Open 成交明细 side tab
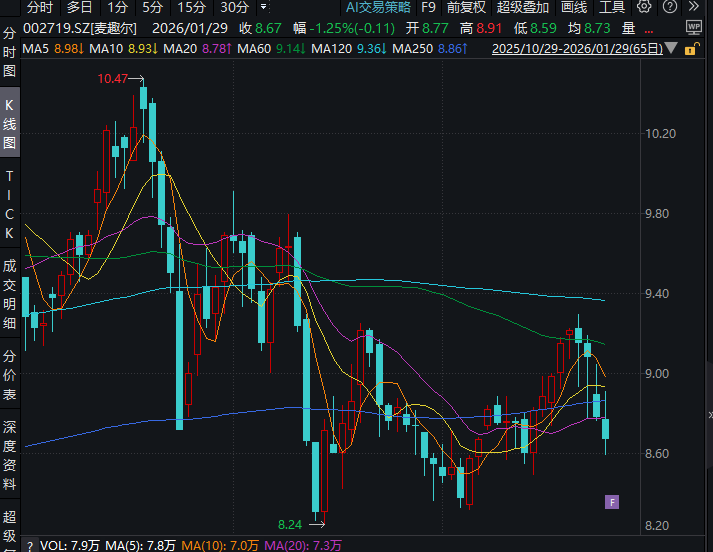Image resolution: width=713 pixels, height=552 pixels. (10, 294)
